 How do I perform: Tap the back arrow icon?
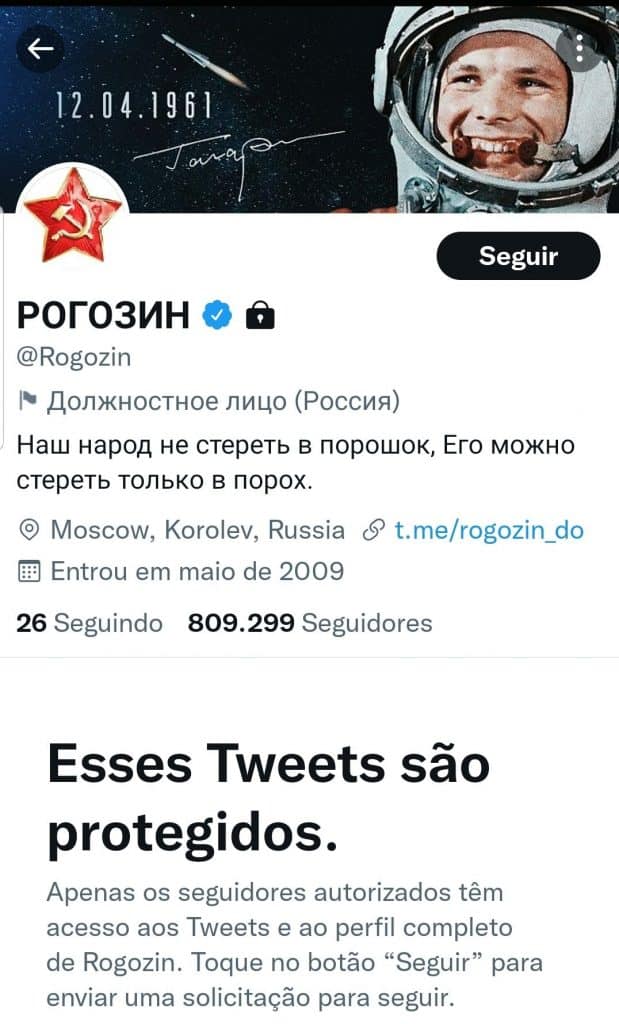click(x=40, y=48)
